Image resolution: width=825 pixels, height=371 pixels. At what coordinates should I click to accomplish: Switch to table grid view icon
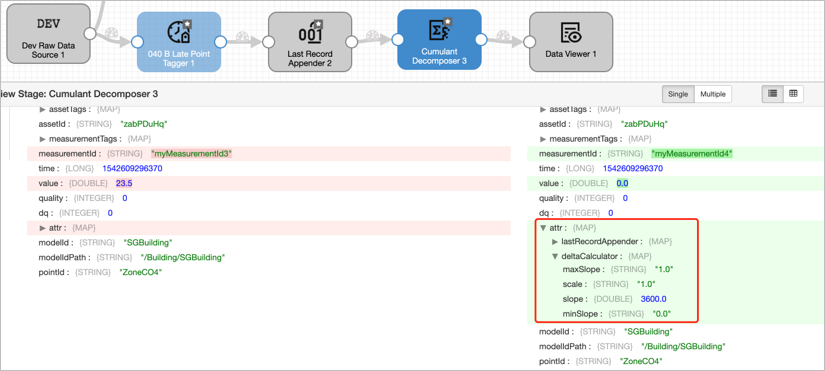pyautogui.click(x=793, y=94)
